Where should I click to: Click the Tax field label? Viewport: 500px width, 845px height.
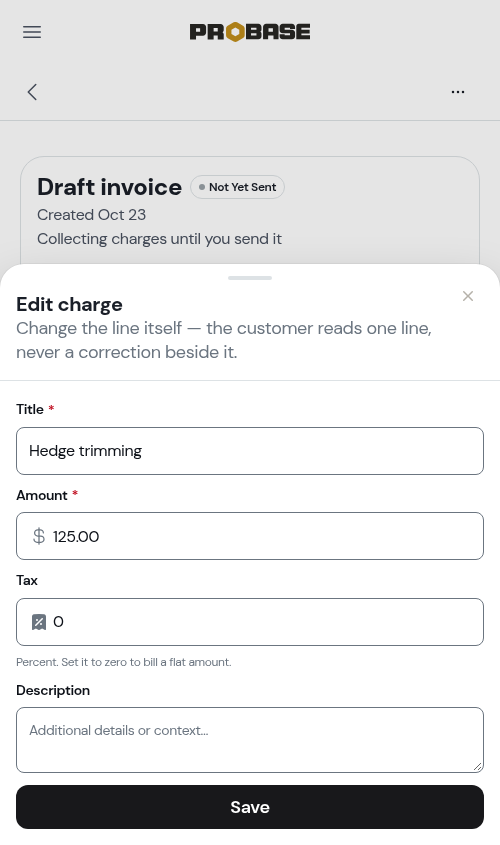[27, 580]
